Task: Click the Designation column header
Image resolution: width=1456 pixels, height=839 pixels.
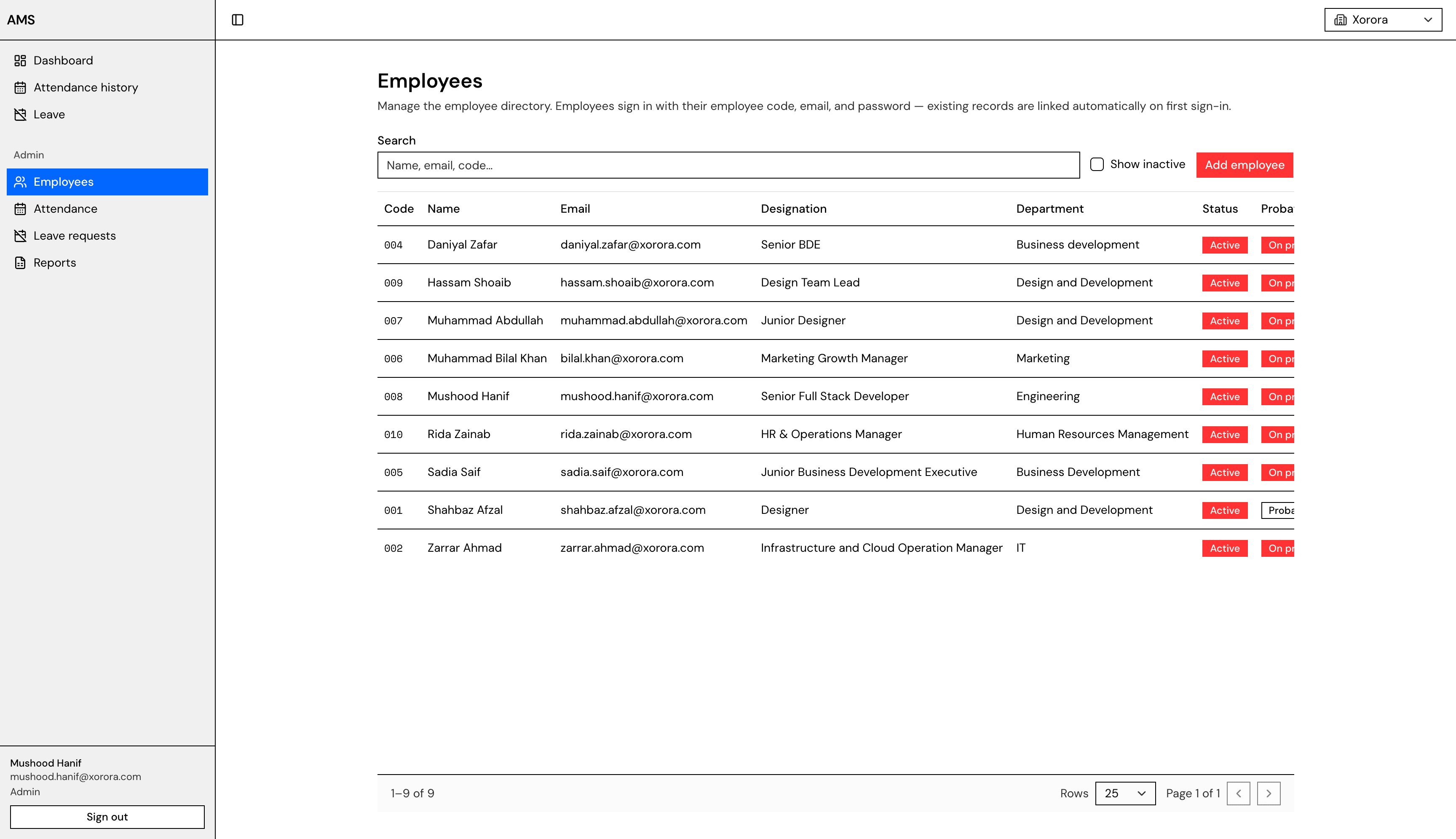Action: tap(793, 209)
